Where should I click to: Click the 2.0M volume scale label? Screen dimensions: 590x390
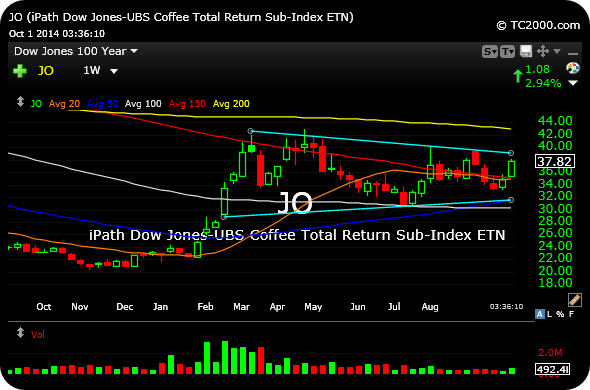pos(550,353)
